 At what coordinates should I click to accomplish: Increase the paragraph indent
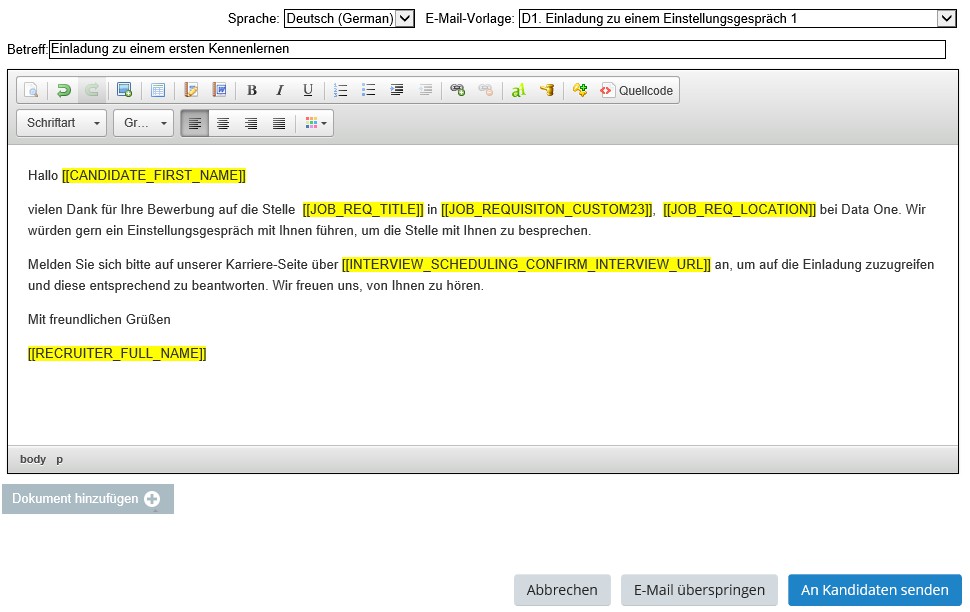click(397, 91)
